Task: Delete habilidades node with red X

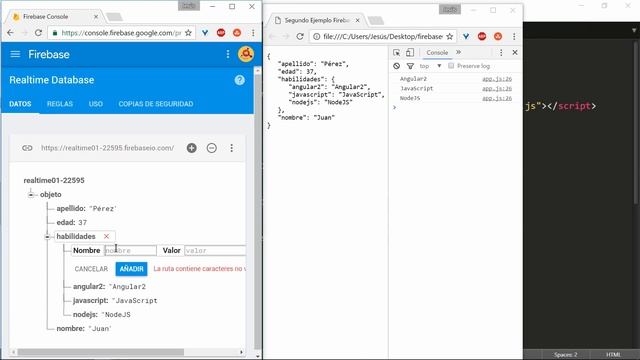Action: point(107,236)
